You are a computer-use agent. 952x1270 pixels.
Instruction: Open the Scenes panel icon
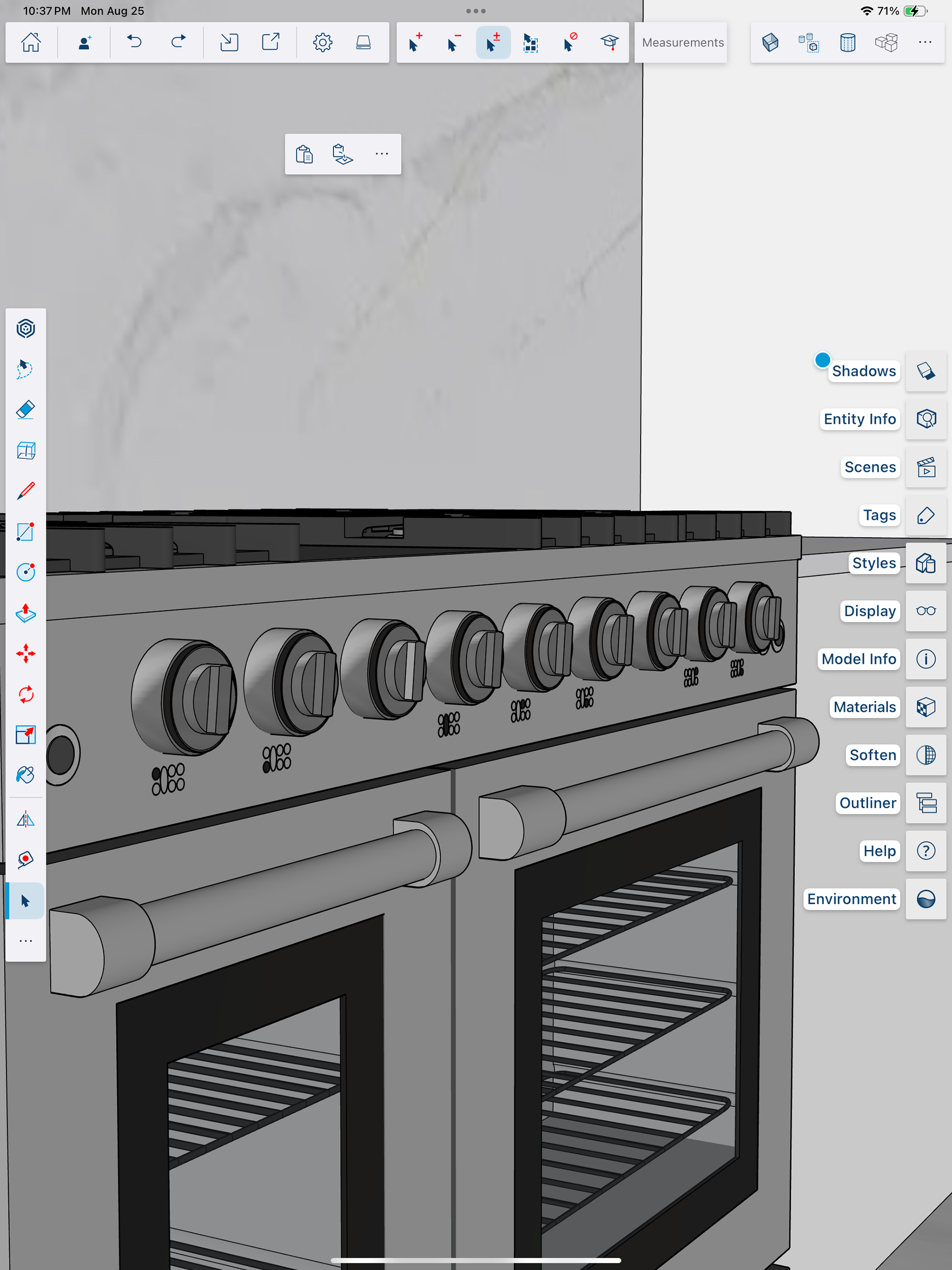[x=926, y=467]
